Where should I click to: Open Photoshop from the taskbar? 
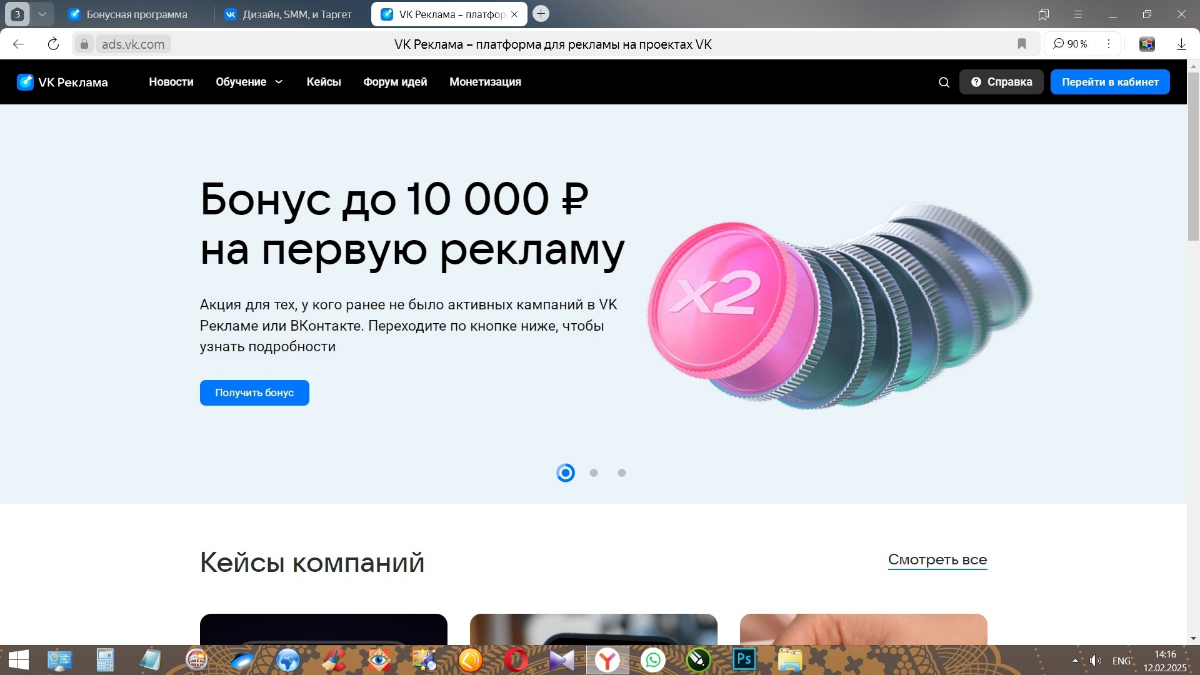(743, 660)
